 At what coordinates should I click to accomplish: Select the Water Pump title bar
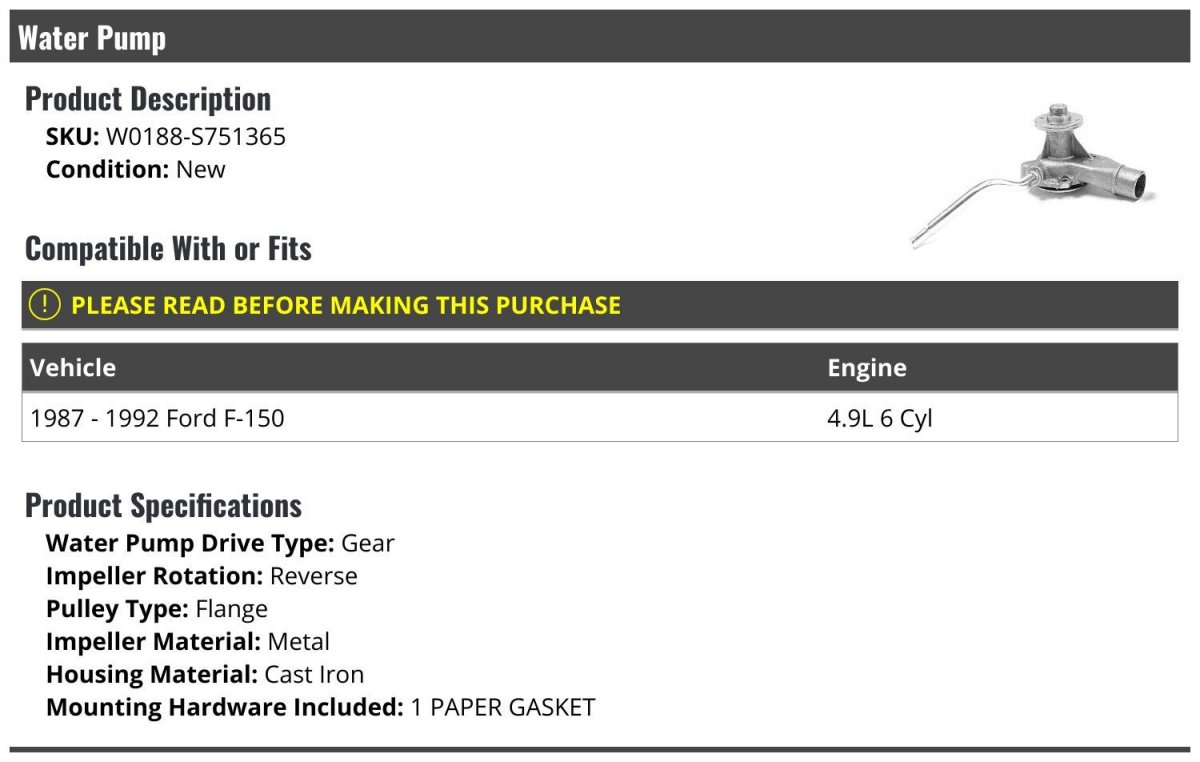[x=600, y=37]
